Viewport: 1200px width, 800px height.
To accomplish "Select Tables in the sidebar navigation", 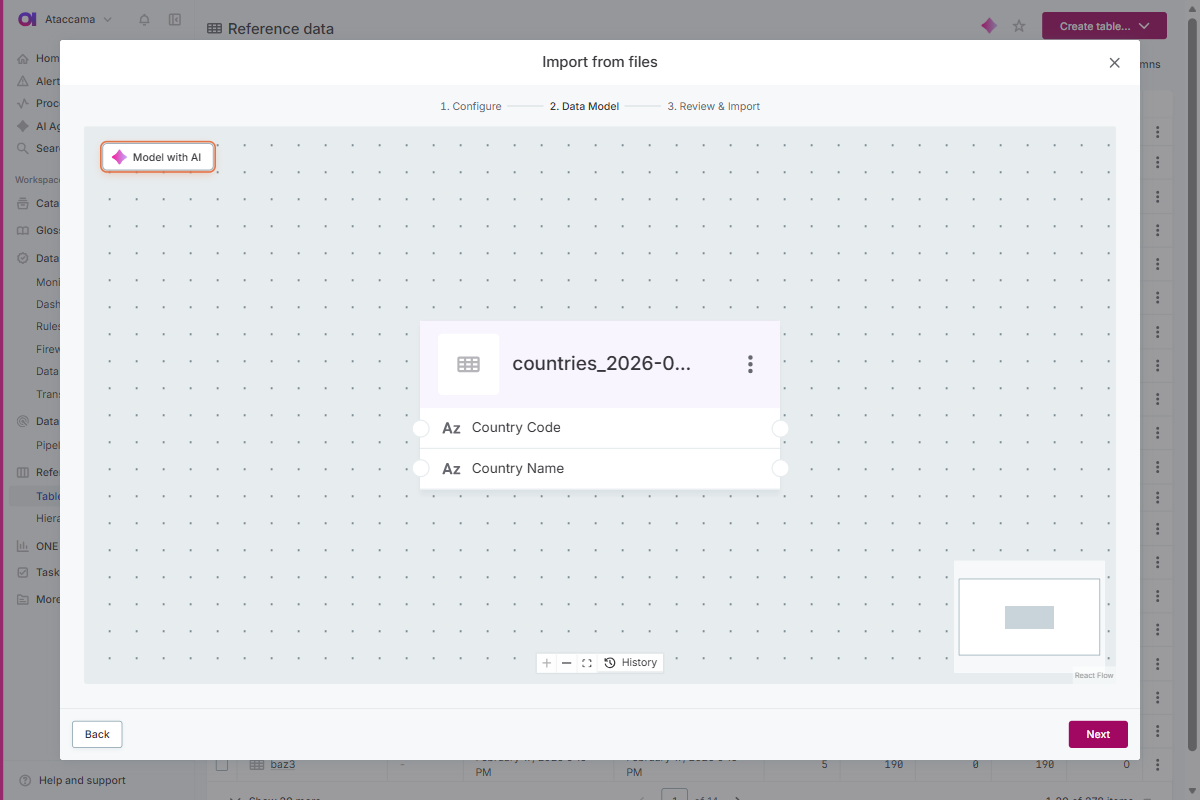I will point(48,495).
